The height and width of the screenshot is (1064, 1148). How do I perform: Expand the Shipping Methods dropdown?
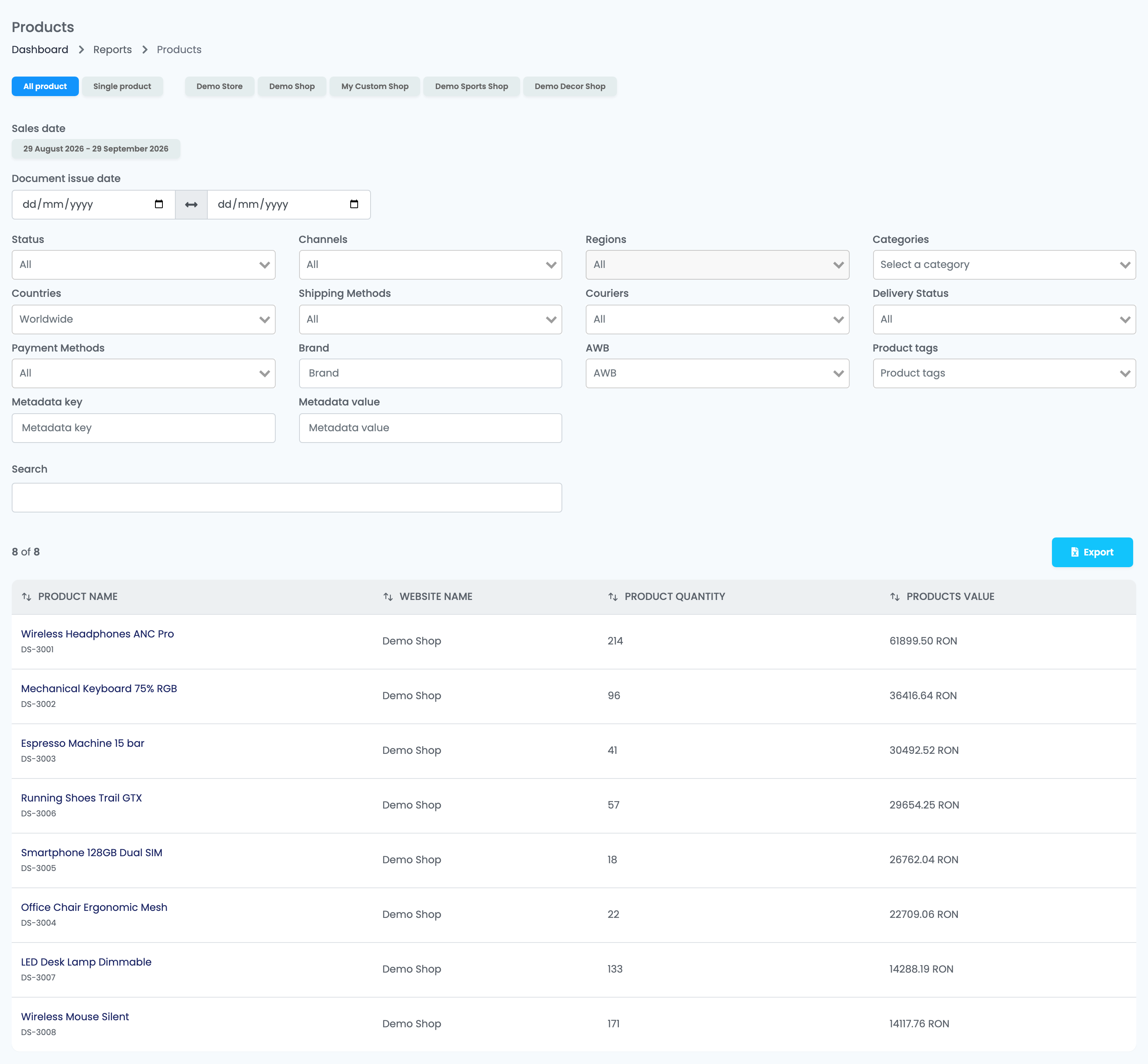coord(430,320)
